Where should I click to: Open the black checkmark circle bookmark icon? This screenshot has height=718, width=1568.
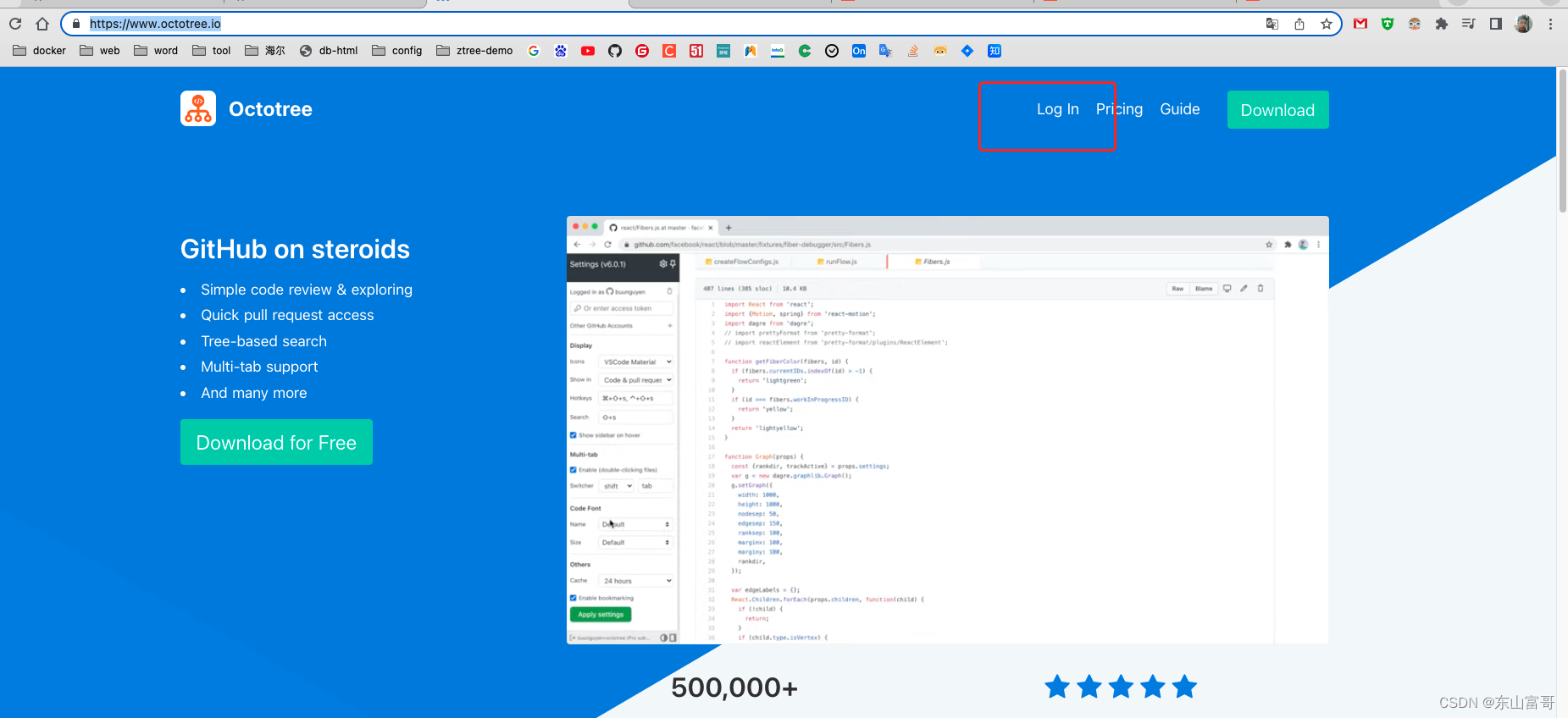(832, 51)
